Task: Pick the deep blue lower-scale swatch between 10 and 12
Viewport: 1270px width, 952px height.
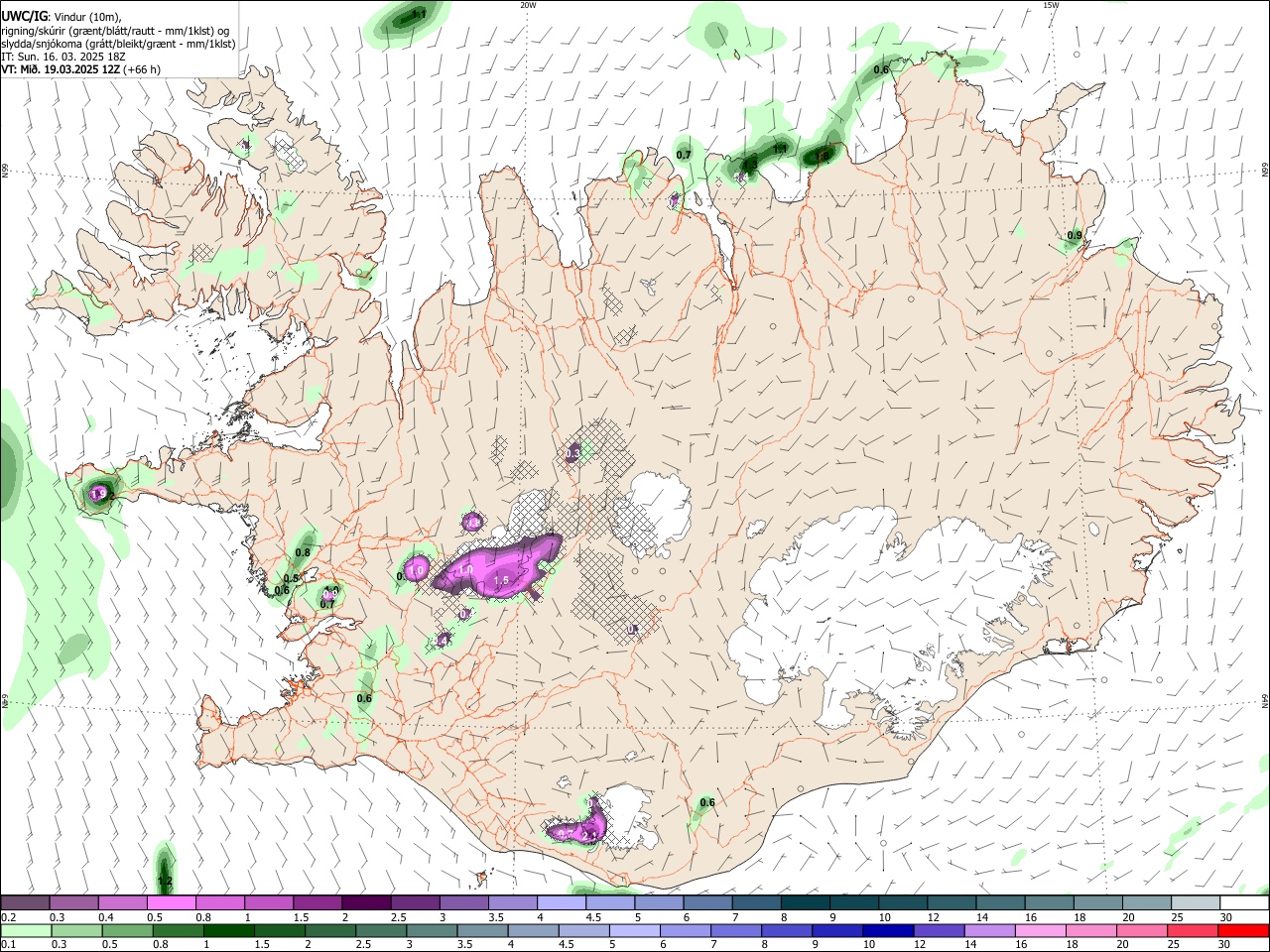Action: 889,930
